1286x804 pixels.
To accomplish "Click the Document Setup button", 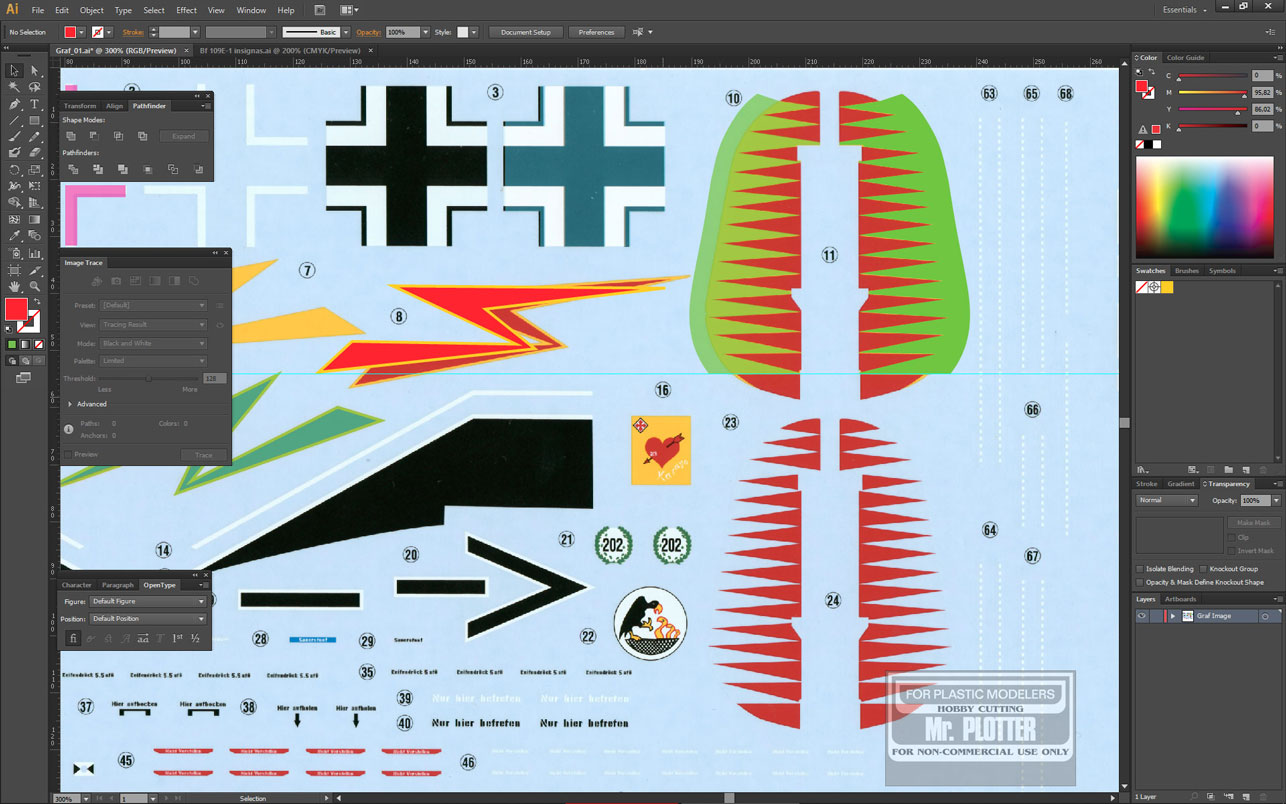I will pos(526,32).
